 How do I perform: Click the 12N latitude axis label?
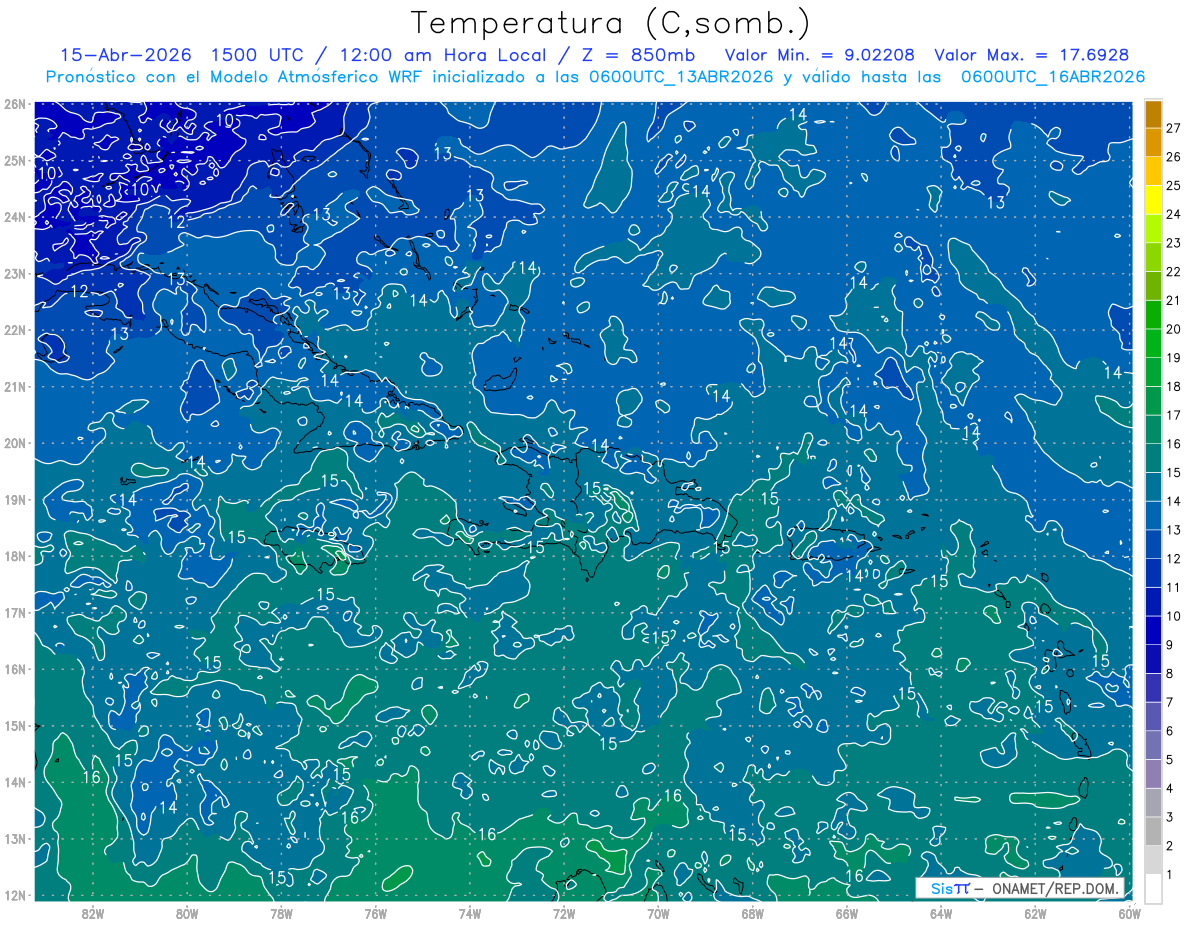coord(15,895)
